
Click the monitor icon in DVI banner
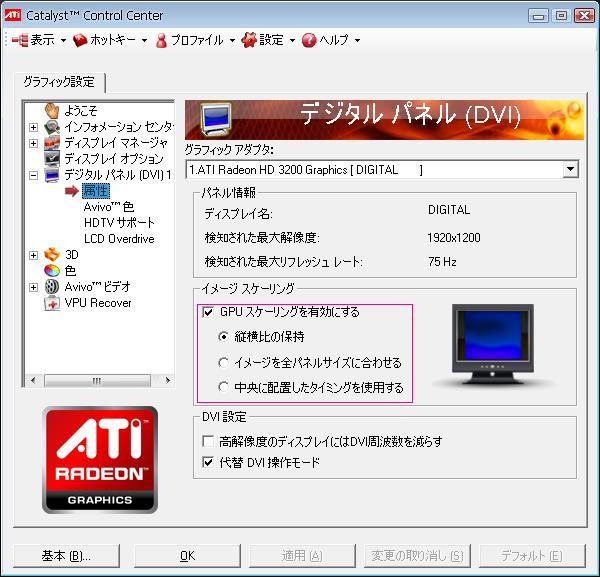pos(216,119)
